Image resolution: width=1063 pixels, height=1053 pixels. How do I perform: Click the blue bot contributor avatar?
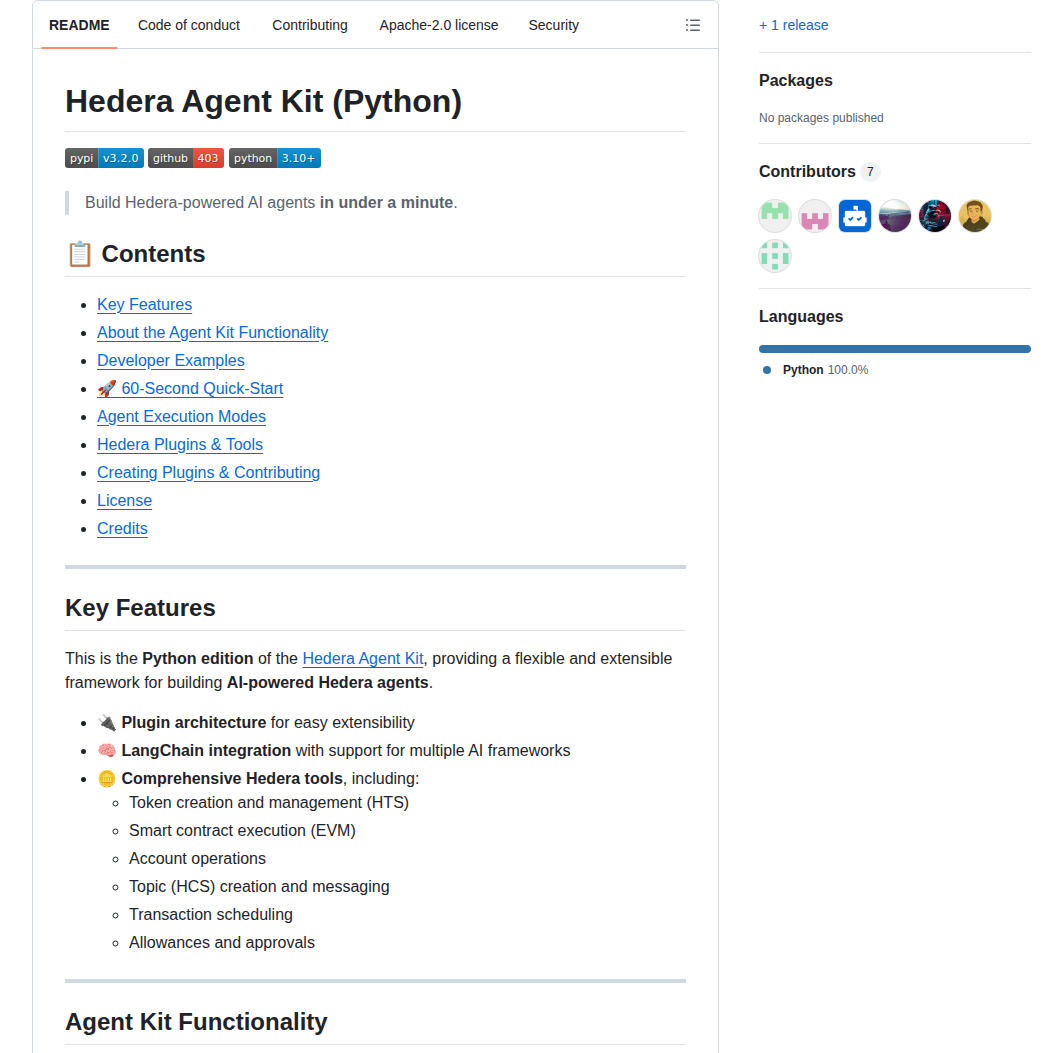point(854,215)
